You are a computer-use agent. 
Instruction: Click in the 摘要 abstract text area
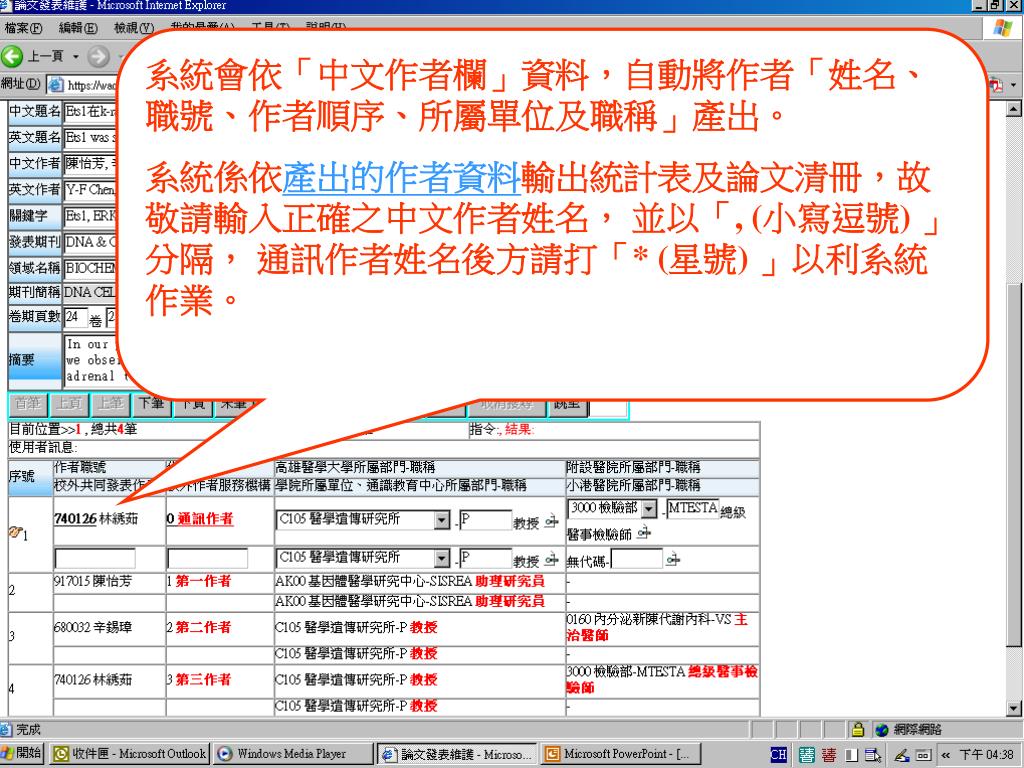(91, 360)
